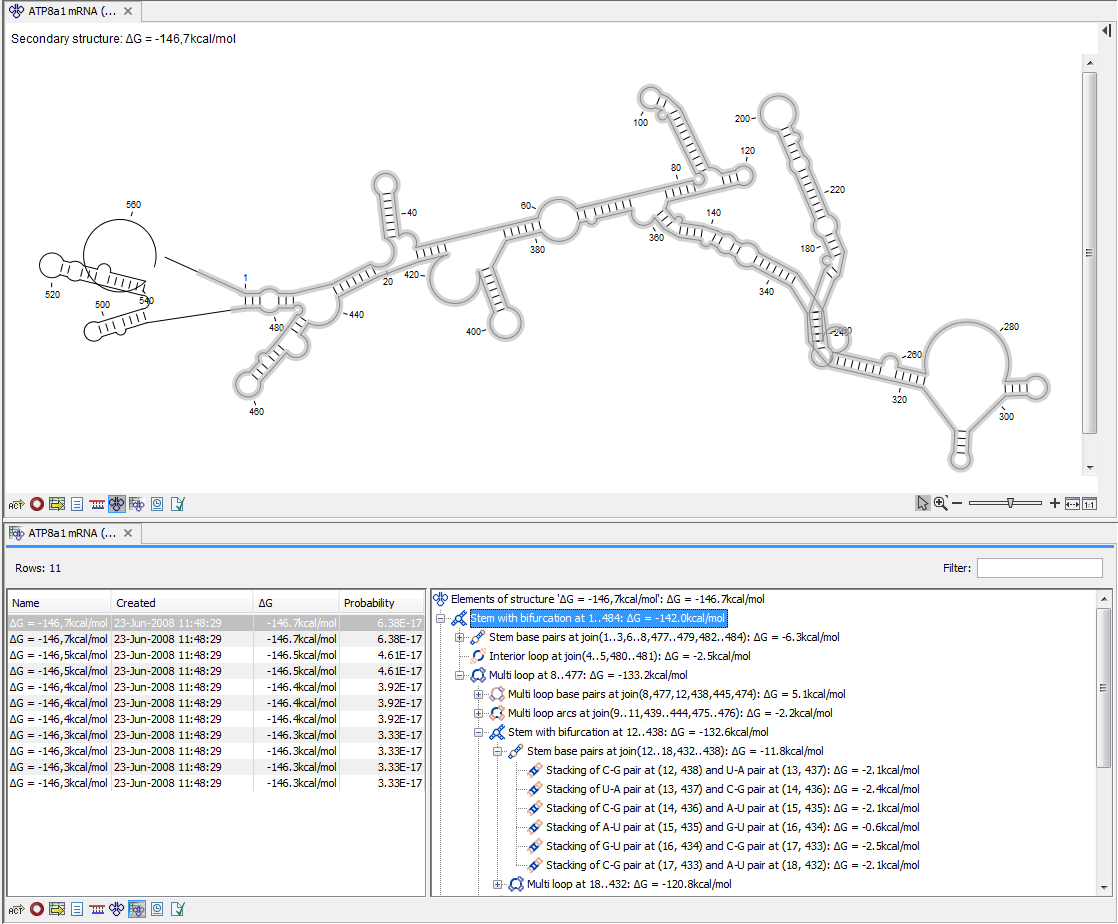
Task: Select the pointer selection tool
Action: click(922, 503)
